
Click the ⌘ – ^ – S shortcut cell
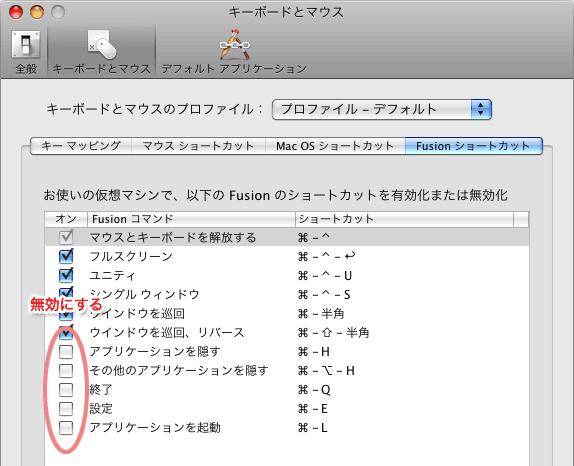[324, 294]
